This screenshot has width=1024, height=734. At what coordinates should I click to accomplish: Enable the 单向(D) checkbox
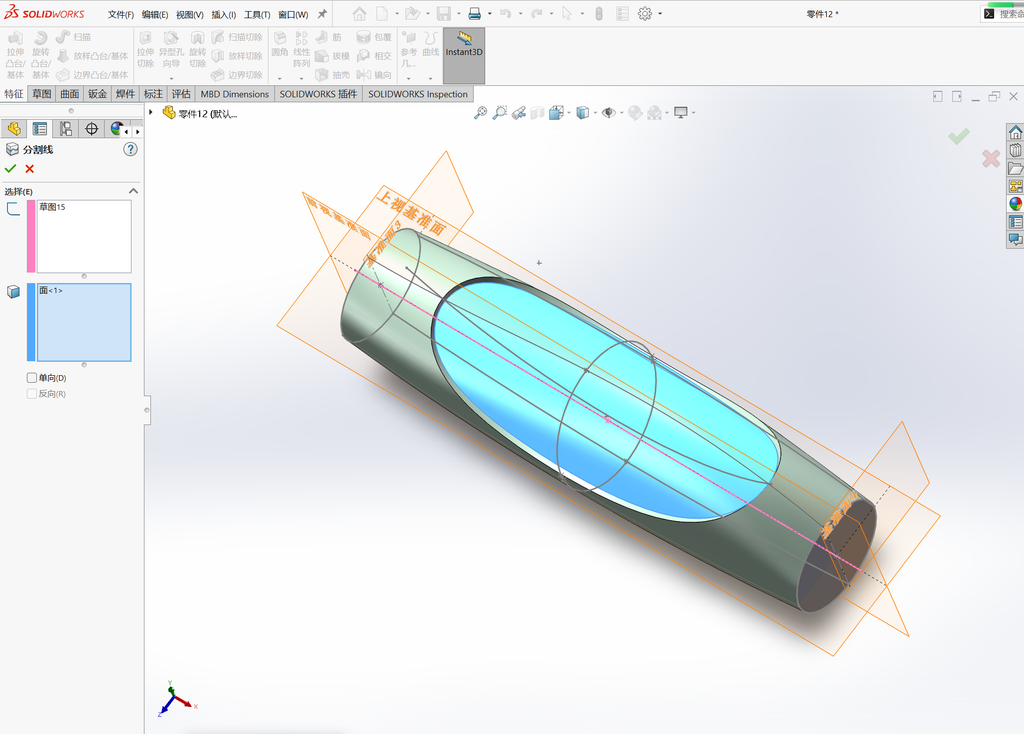31,377
